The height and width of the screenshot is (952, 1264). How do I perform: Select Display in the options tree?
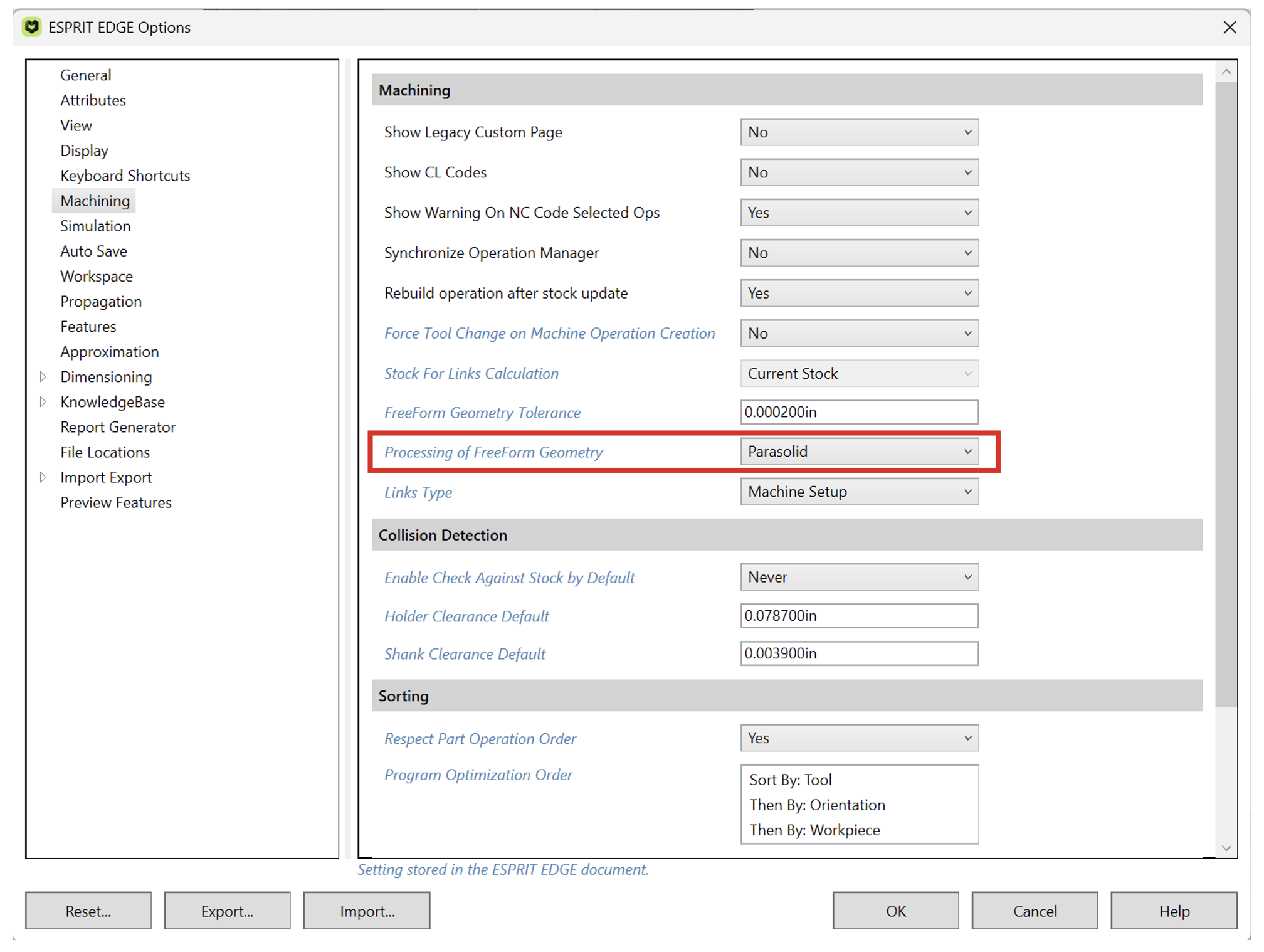[x=84, y=151]
